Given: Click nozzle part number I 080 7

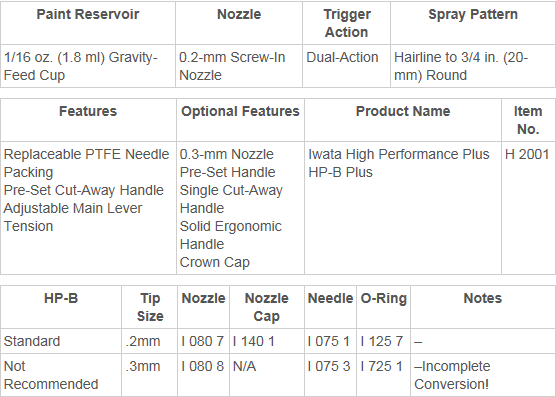Looking at the screenshot, I should click(x=202, y=341).
